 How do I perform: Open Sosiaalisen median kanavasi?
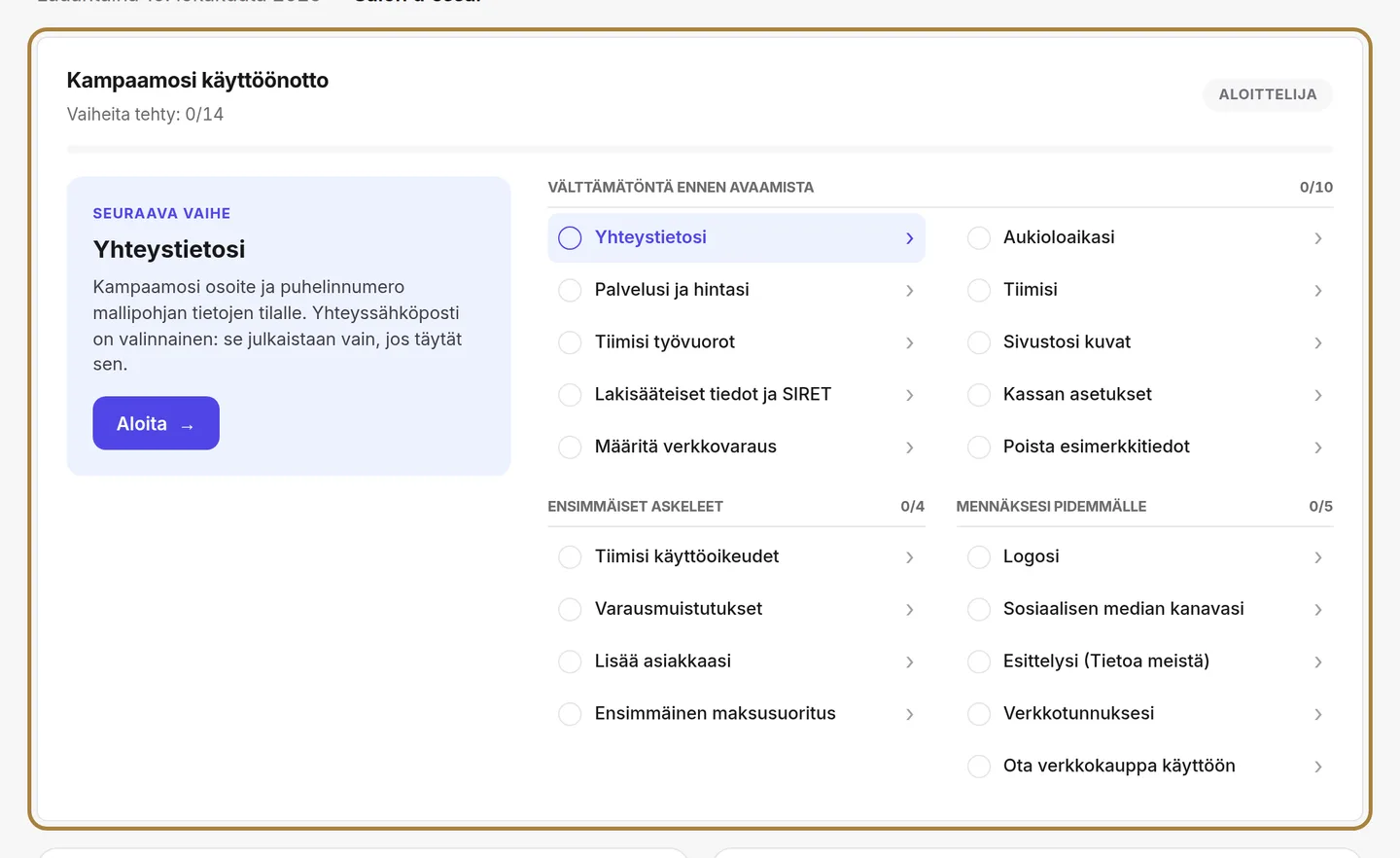[x=1144, y=609]
